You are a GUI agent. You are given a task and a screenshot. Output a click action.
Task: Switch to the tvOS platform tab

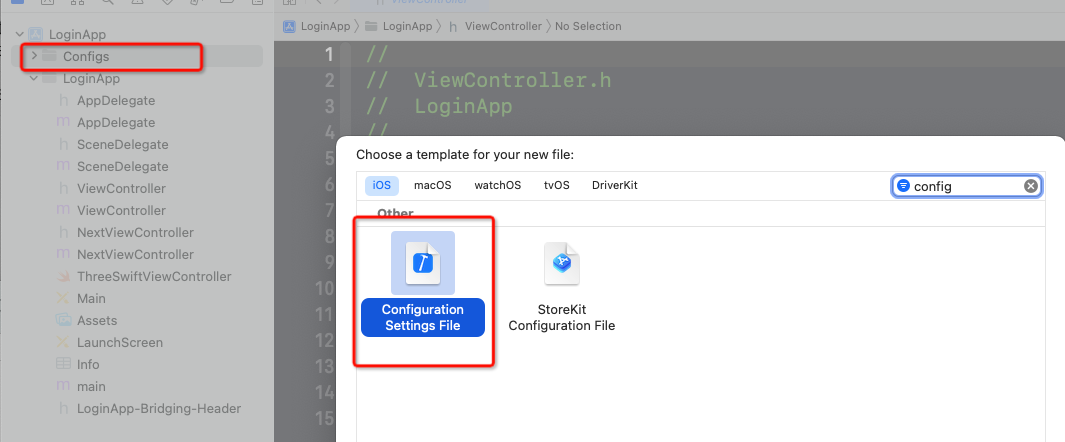coord(556,185)
